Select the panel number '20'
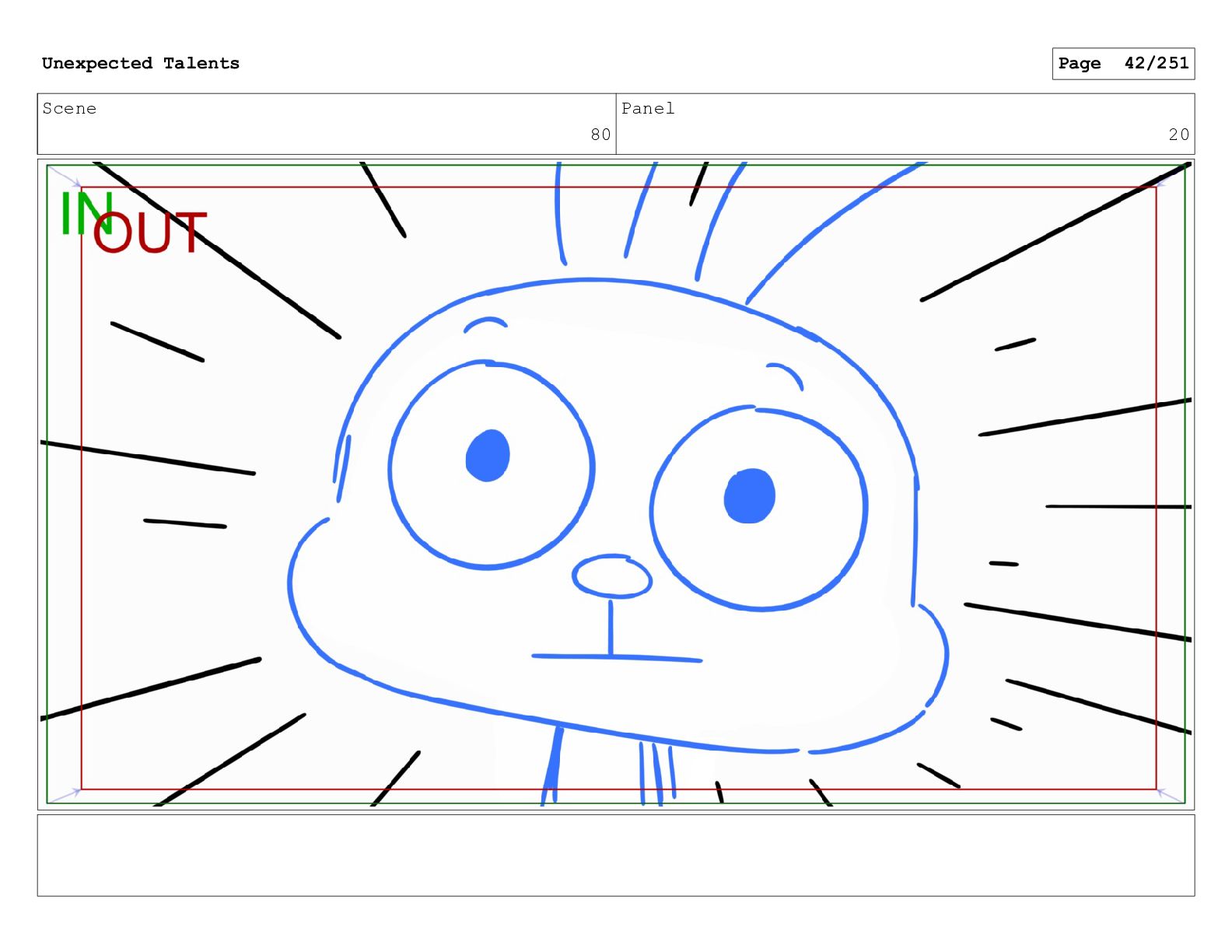The image size is (1232, 952). [x=1179, y=135]
